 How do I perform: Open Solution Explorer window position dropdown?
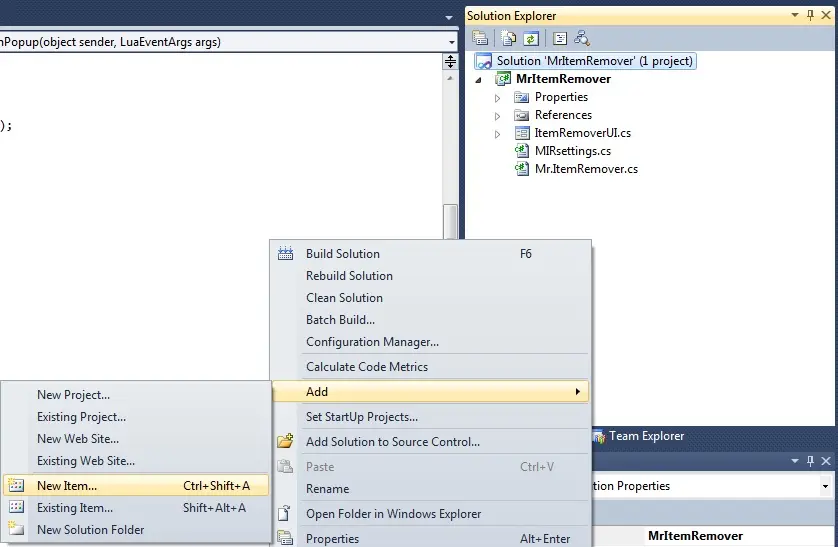click(x=795, y=15)
